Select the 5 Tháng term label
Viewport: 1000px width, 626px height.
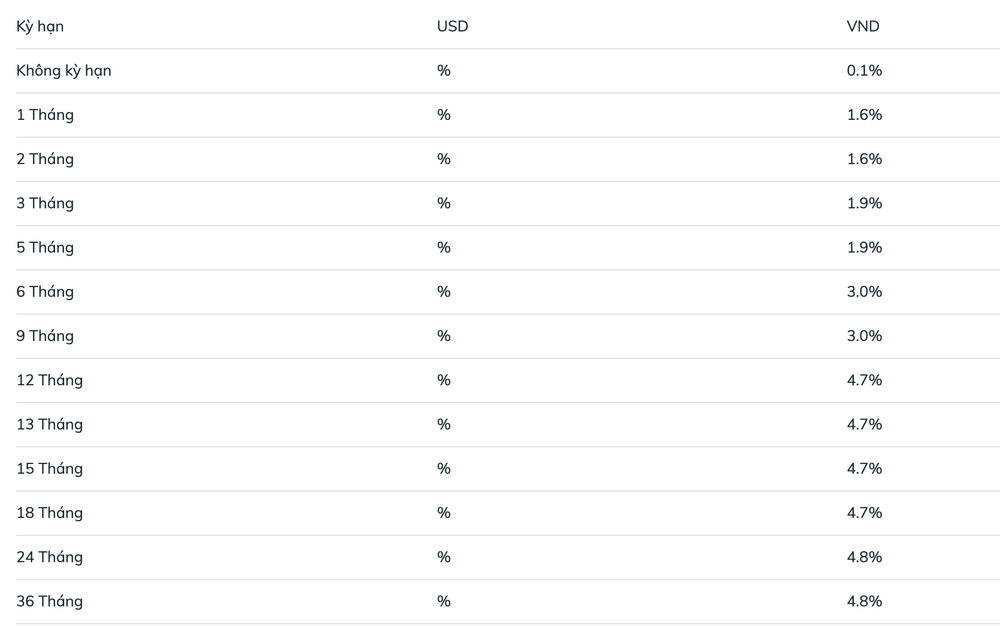click(45, 247)
